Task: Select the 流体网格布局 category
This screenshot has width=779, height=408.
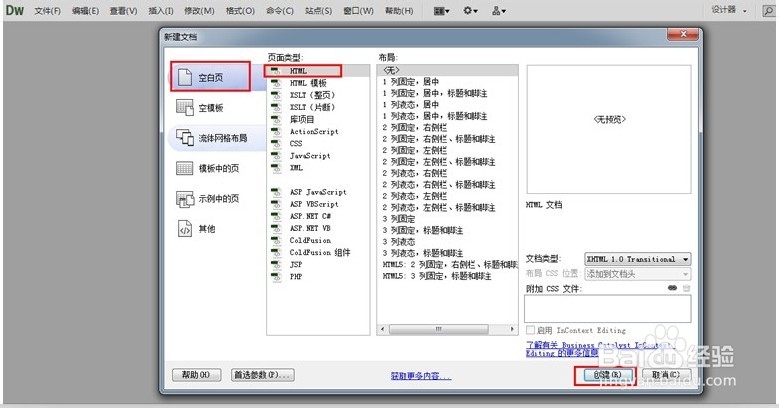Action: click(210, 138)
